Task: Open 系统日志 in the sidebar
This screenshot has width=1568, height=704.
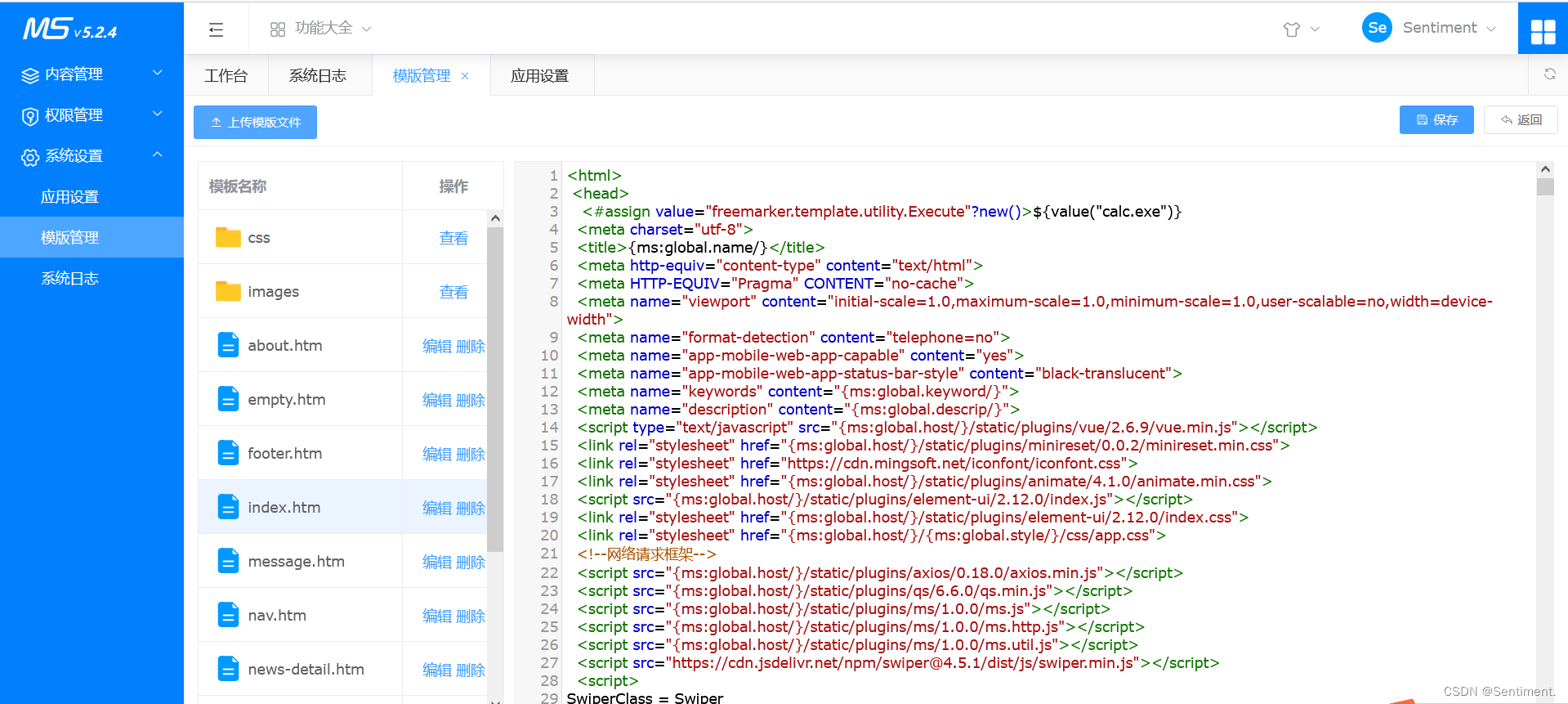Action: (92, 278)
